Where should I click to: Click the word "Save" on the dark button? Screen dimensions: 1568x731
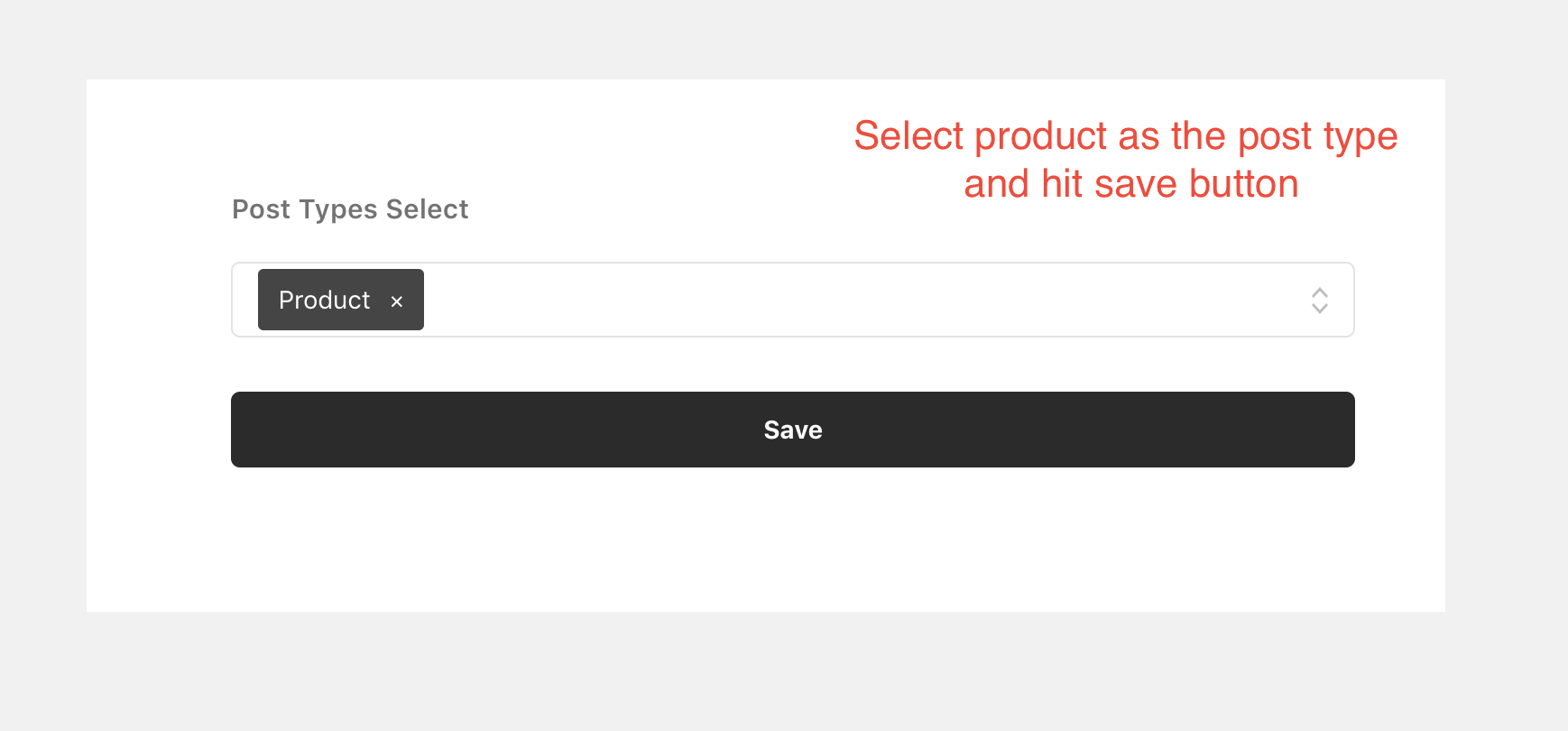pyautogui.click(x=792, y=430)
